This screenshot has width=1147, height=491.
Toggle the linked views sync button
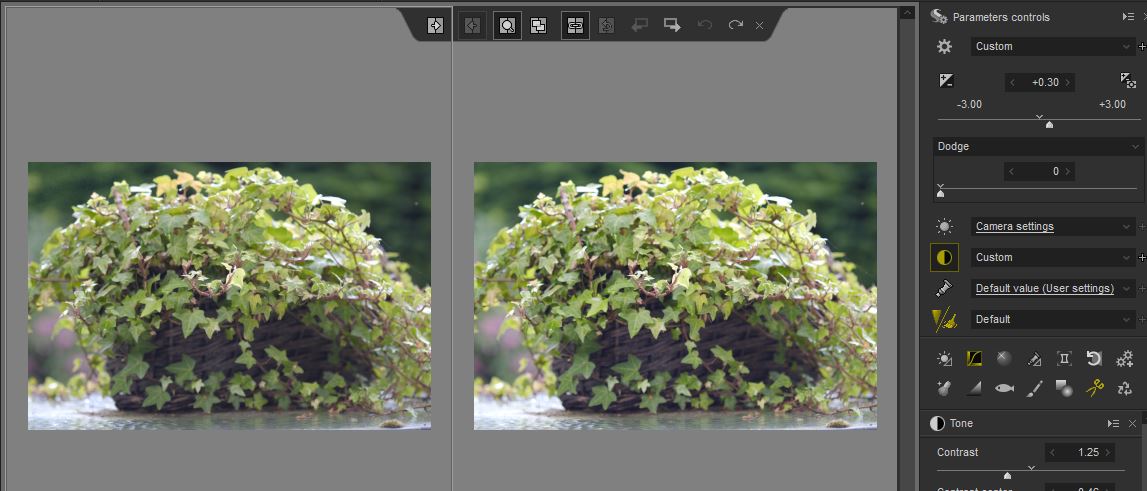pyautogui.click(x=575, y=26)
